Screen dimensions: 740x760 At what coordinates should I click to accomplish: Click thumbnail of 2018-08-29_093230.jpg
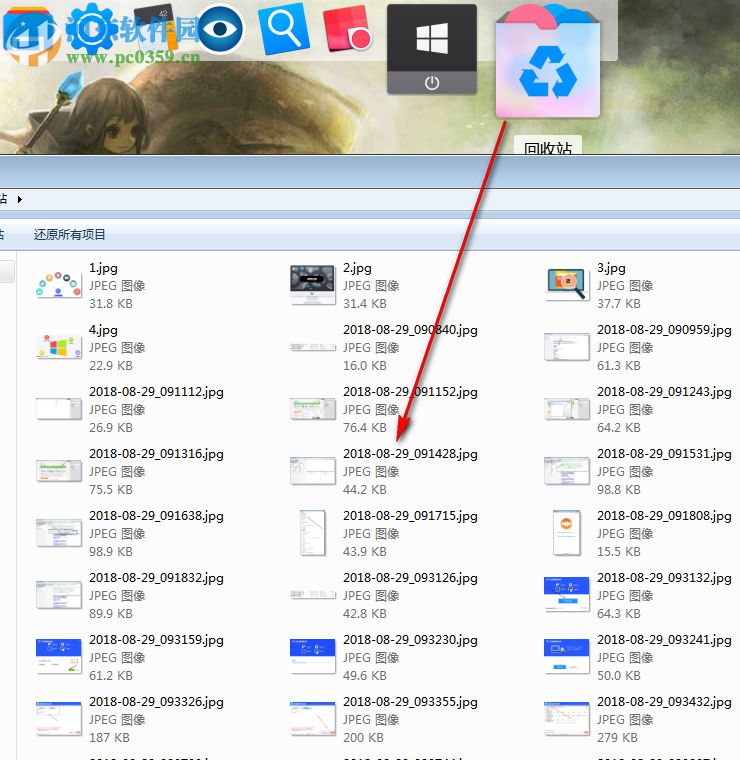click(313, 657)
